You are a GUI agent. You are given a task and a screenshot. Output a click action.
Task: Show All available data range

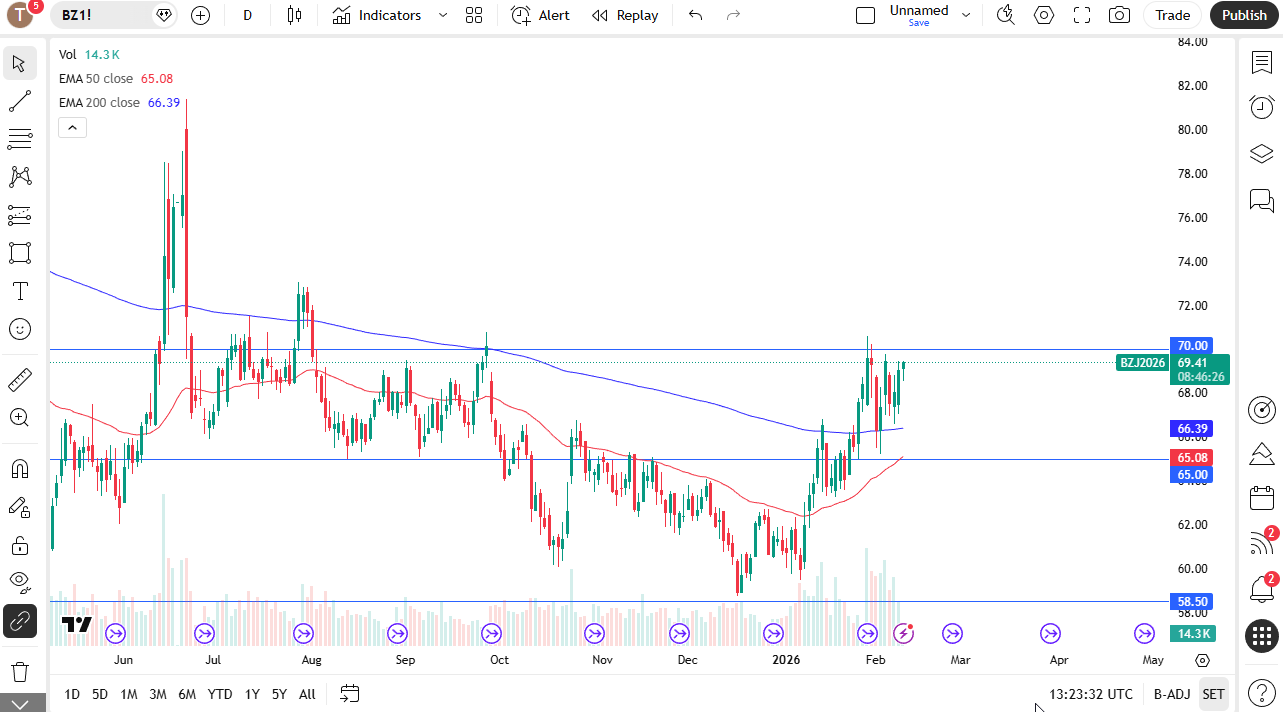(307, 694)
